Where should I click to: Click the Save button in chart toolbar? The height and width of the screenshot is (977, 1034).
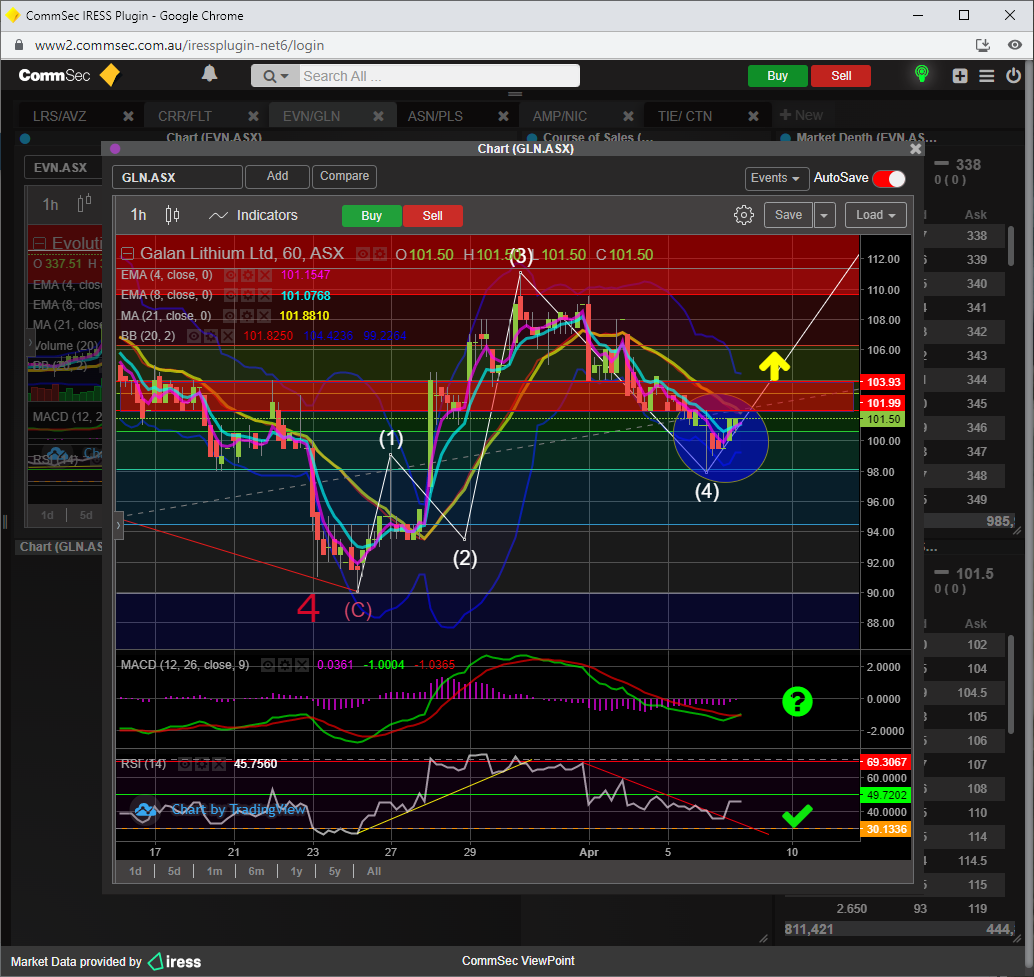tap(788, 215)
